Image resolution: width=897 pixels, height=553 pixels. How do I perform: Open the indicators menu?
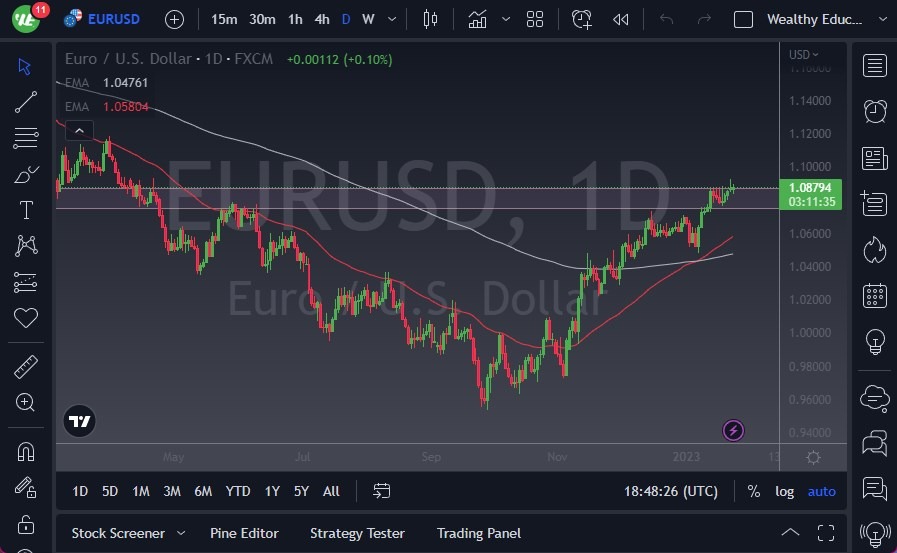(x=477, y=19)
